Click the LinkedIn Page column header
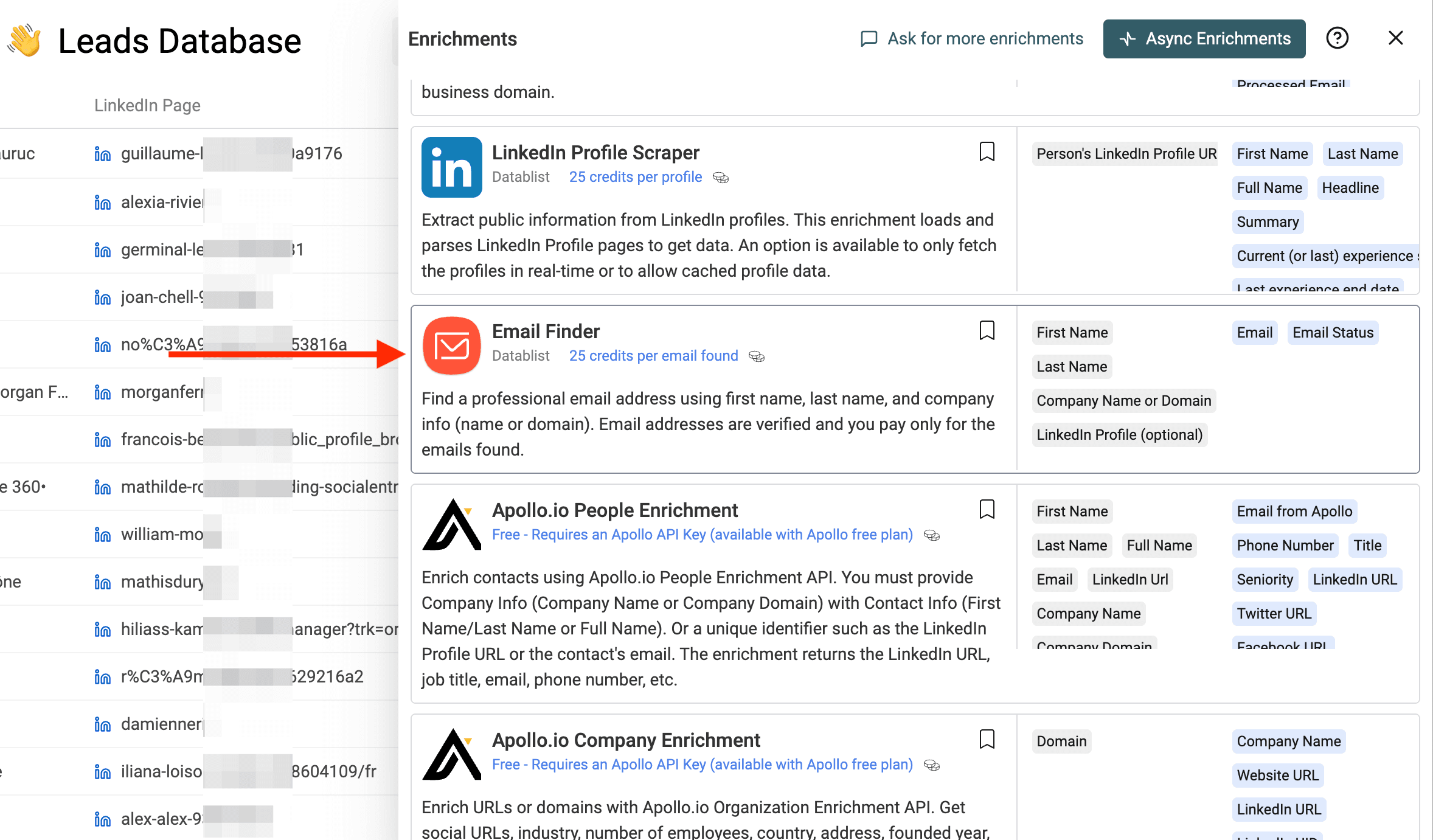Viewport: 1433px width, 840px height. pos(147,105)
